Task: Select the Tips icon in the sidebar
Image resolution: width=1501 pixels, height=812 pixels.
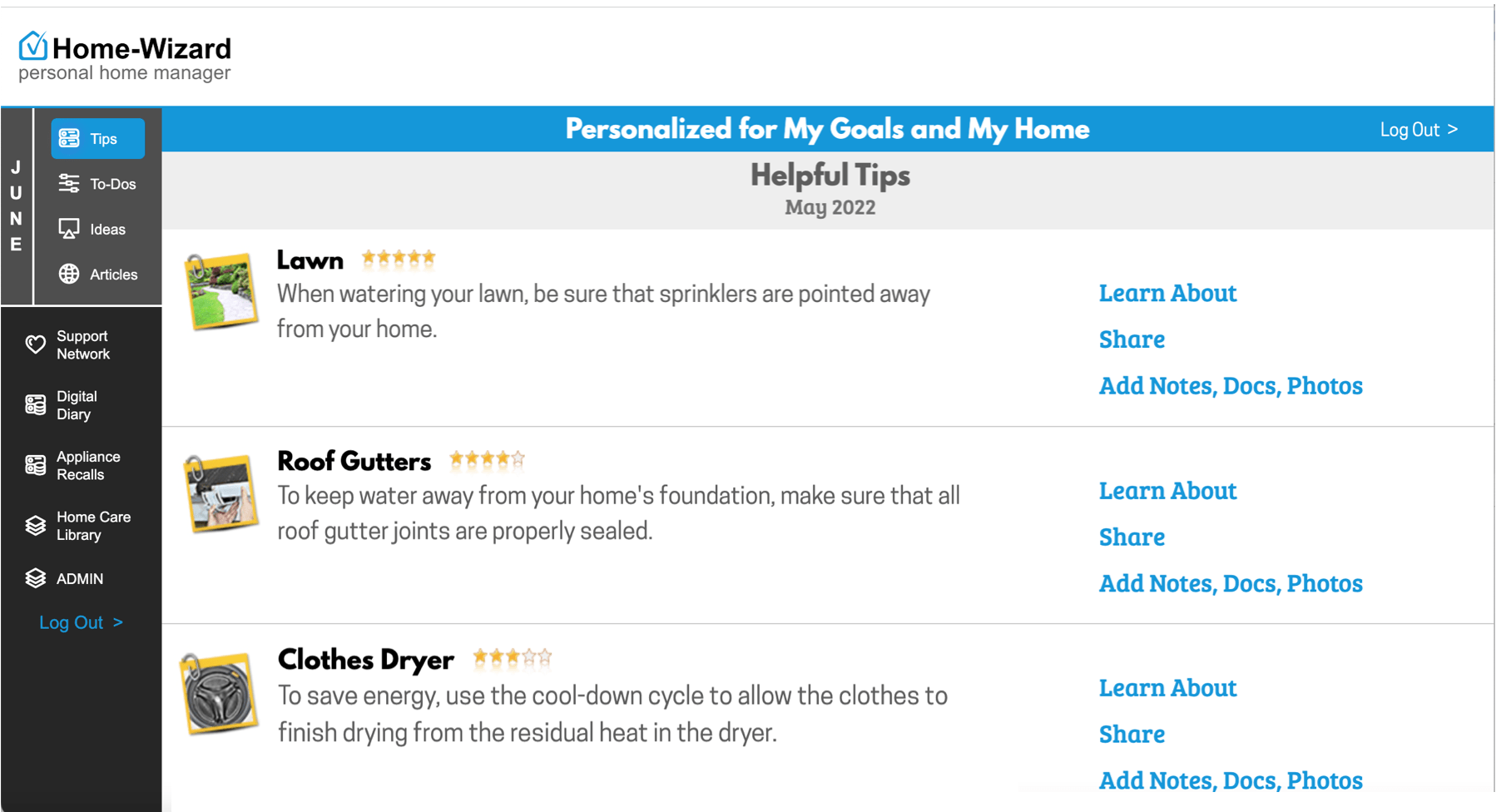Action: tap(70, 138)
